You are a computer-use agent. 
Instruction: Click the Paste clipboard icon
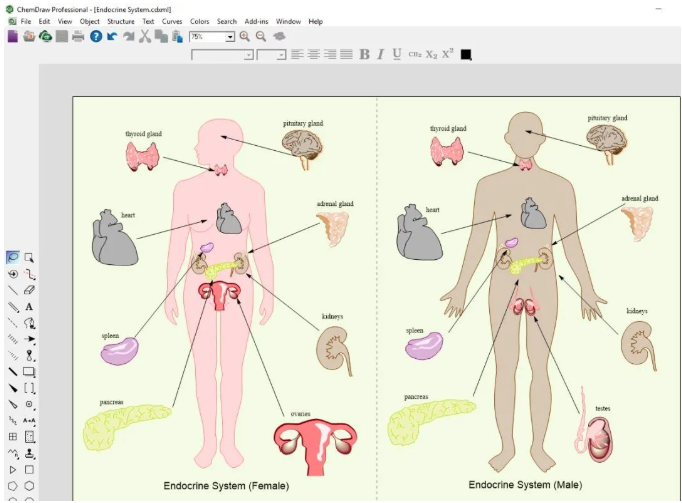[x=177, y=36]
